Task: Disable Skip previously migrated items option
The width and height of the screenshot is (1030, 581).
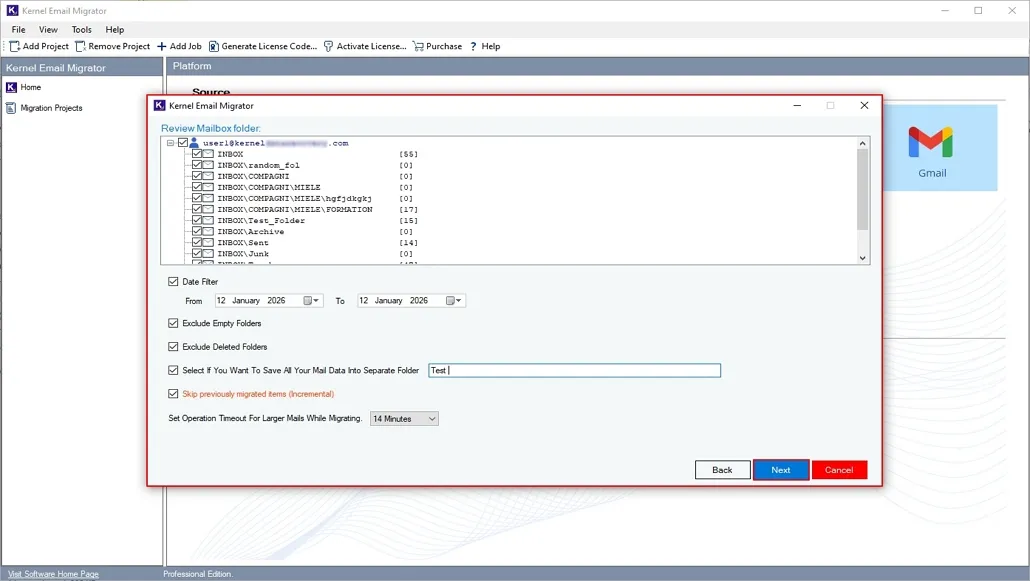Action: (x=174, y=394)
